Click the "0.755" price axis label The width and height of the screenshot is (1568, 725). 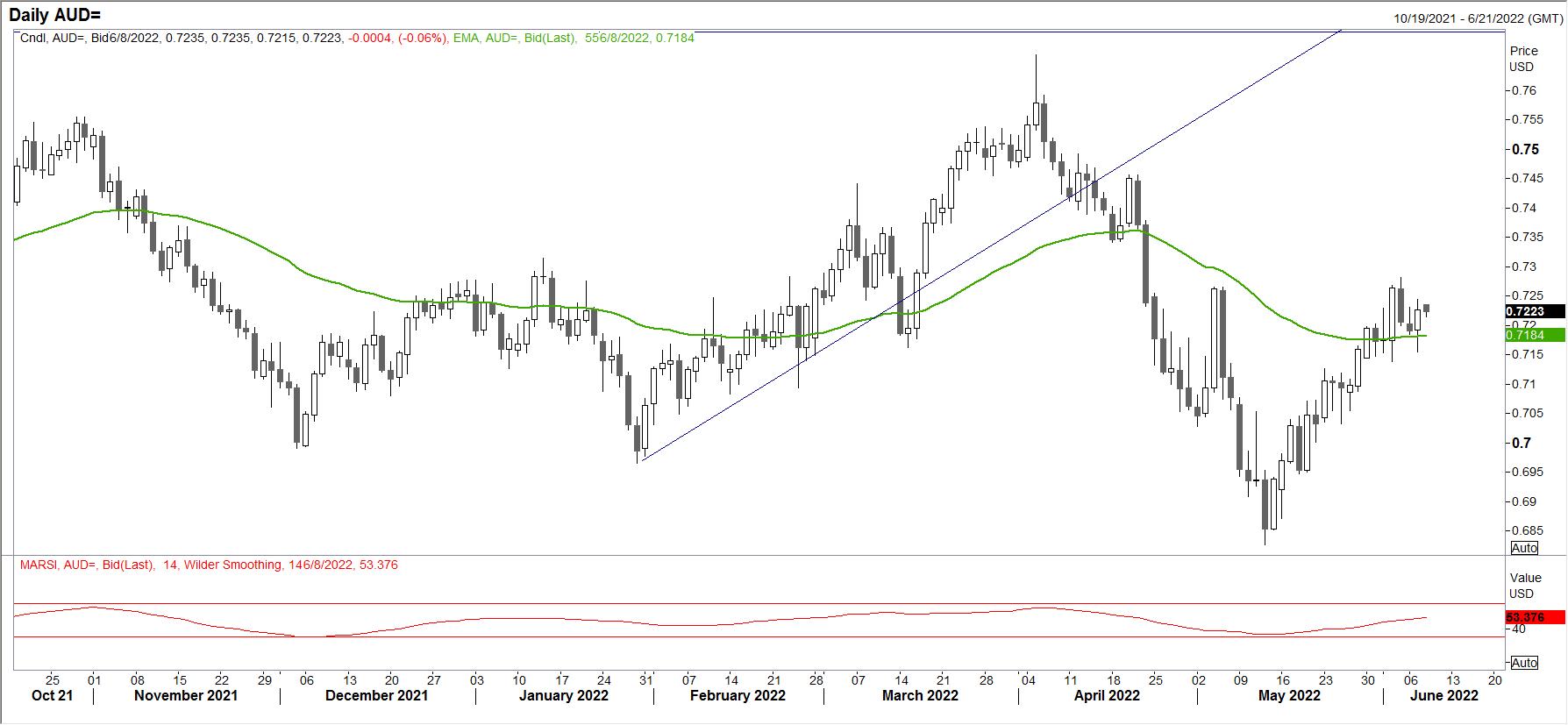1528,119
